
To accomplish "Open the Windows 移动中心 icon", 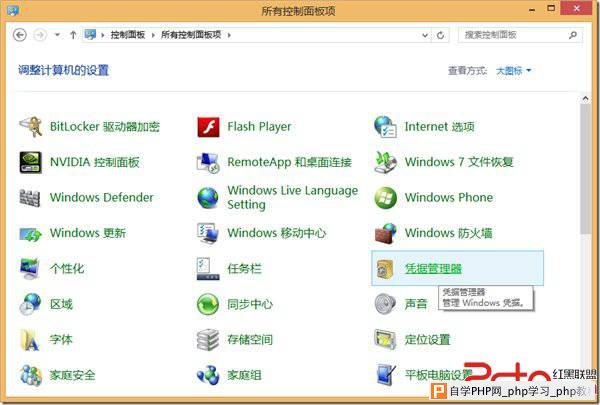I will tap(208, 234).
